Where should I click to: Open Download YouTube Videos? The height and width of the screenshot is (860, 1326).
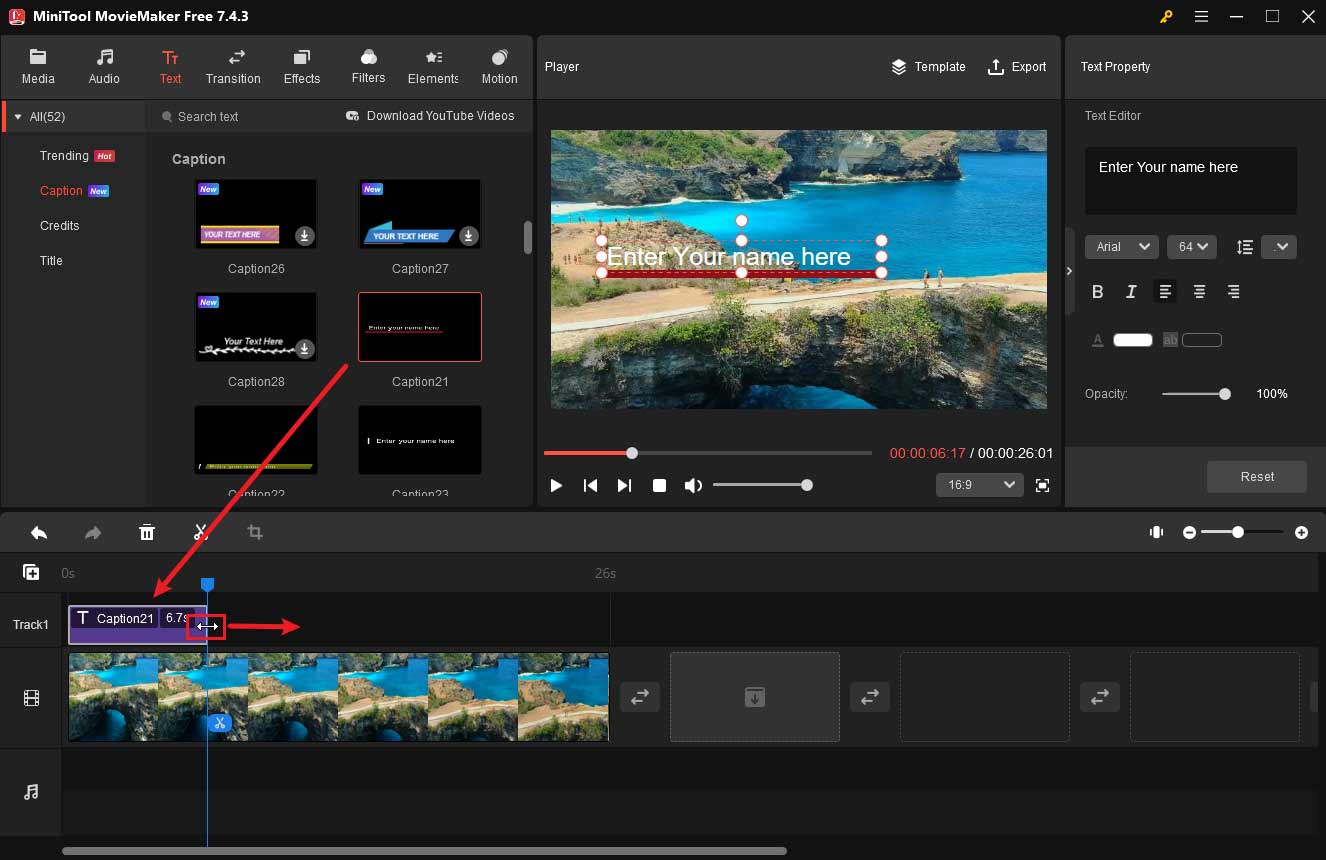430,116
